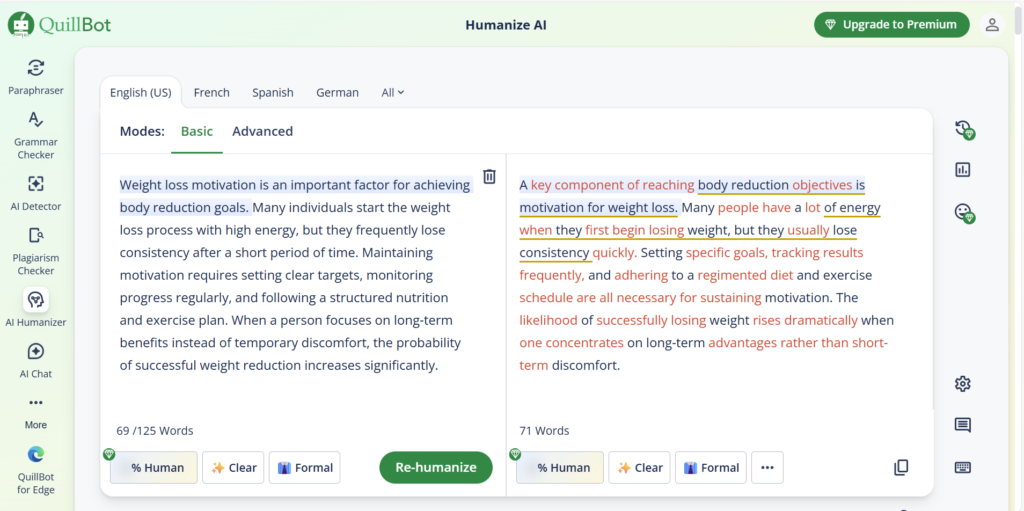Viewport: 1024px width, 511px height.
Task: Switch to the Advanced mode tab
Action: point(262,131)
